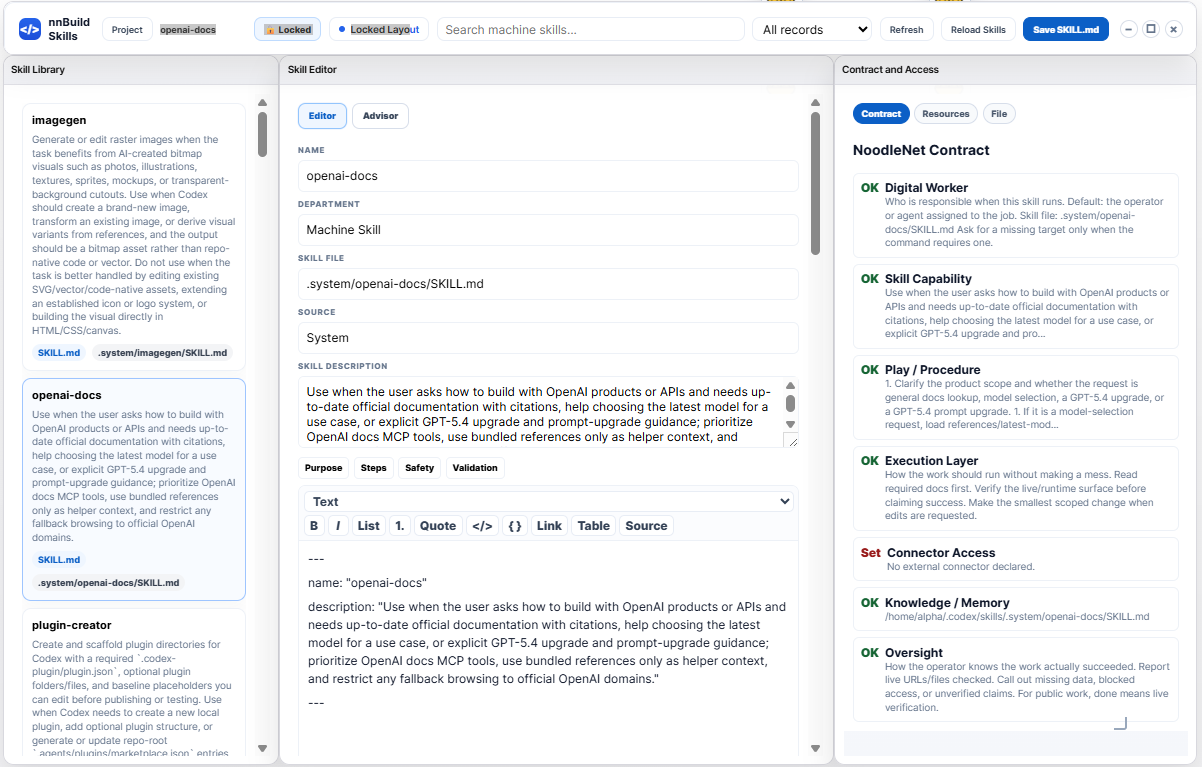Open the Connector Access contract item
Screen dimensions: 1202x767
[x=1016, y=559]
